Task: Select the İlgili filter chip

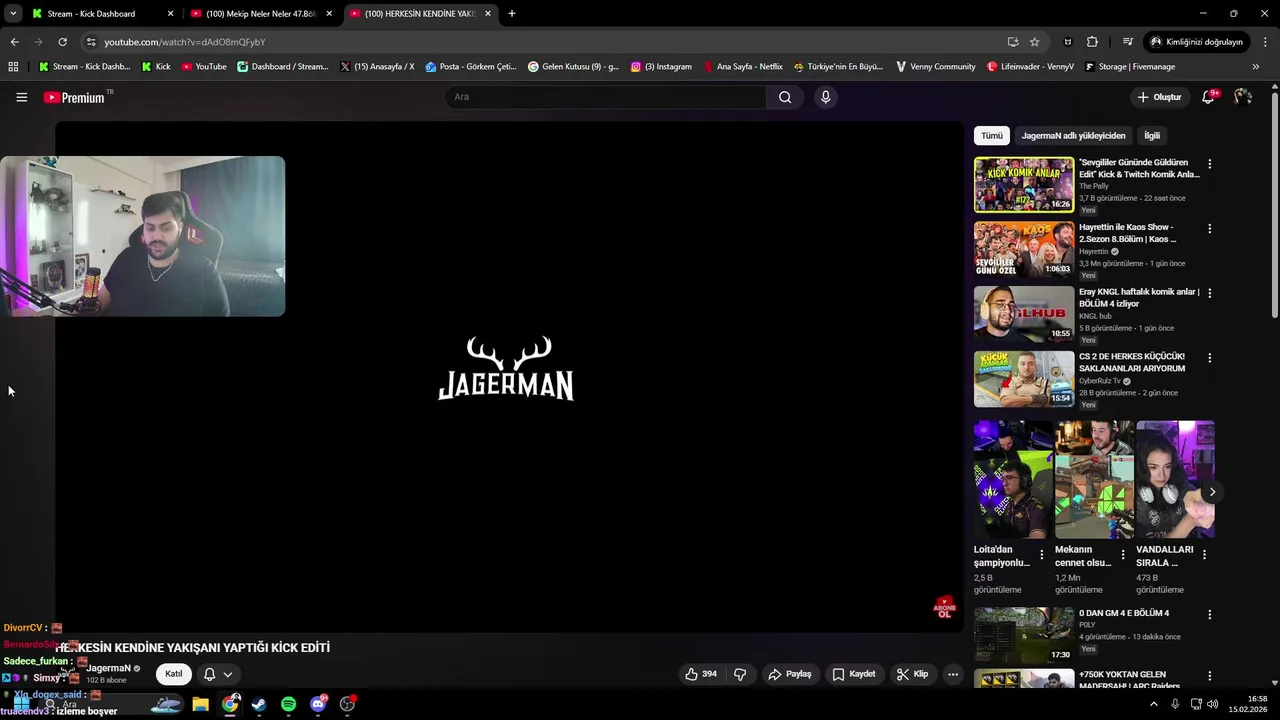Action: (x=1152, y=136)
